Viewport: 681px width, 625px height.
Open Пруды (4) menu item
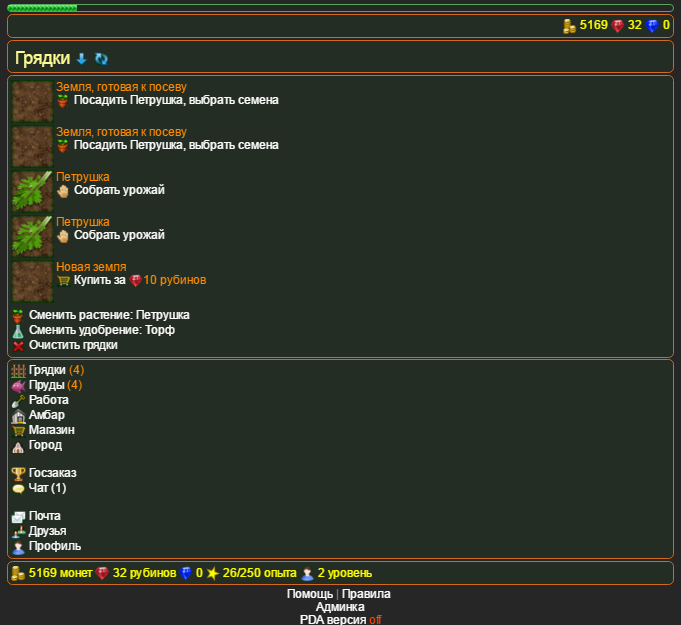point(55,385)
